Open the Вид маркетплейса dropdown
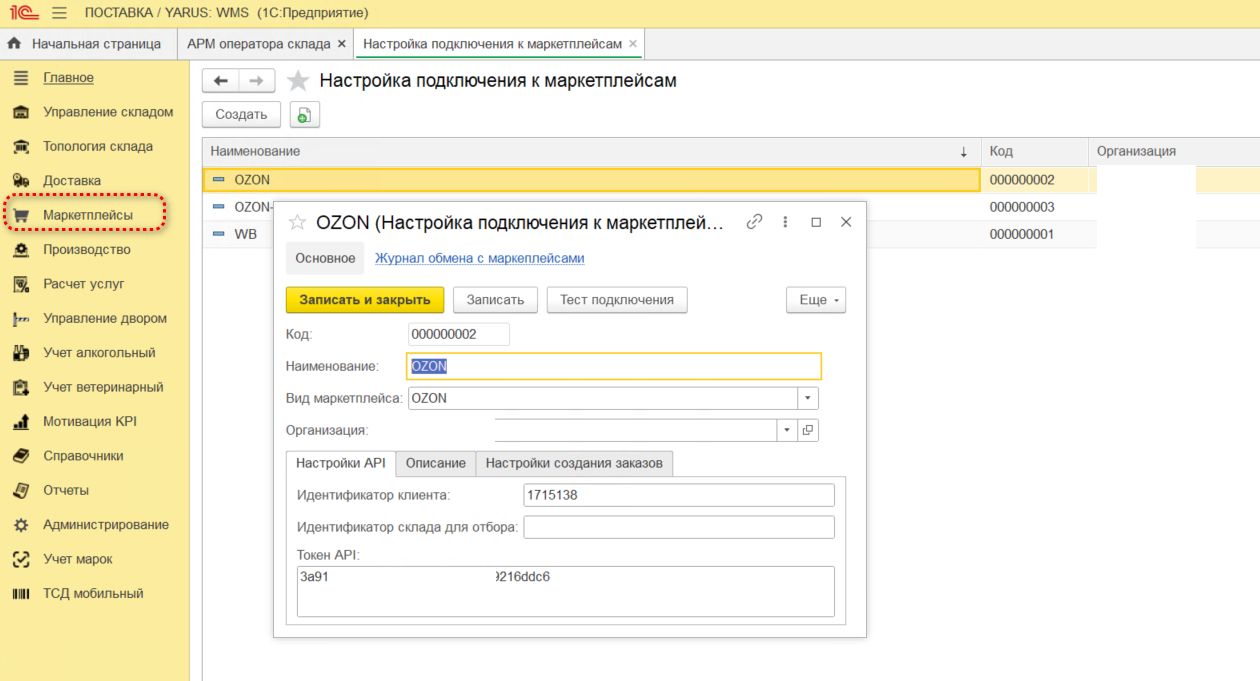This screenshot has width=1260, height=681. pyautogui.click(x=808, y=397)
